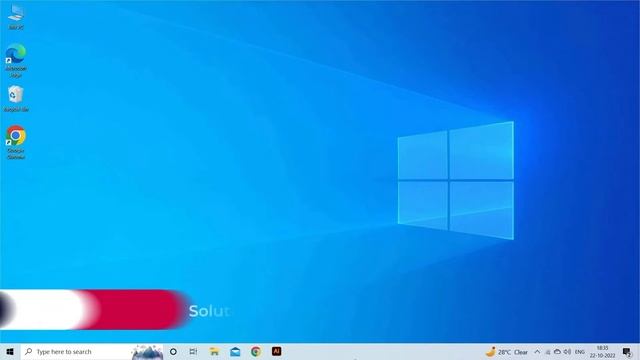This screenshot has height=360, width=640.
Task: Open the Action Center notifications icon
Action: click(x=627, y=351)
